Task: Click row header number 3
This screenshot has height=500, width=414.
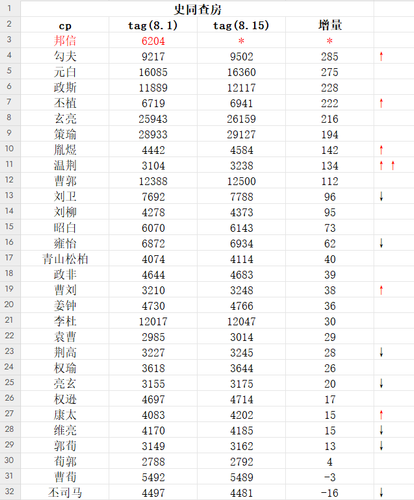Action: coord(9,39)
